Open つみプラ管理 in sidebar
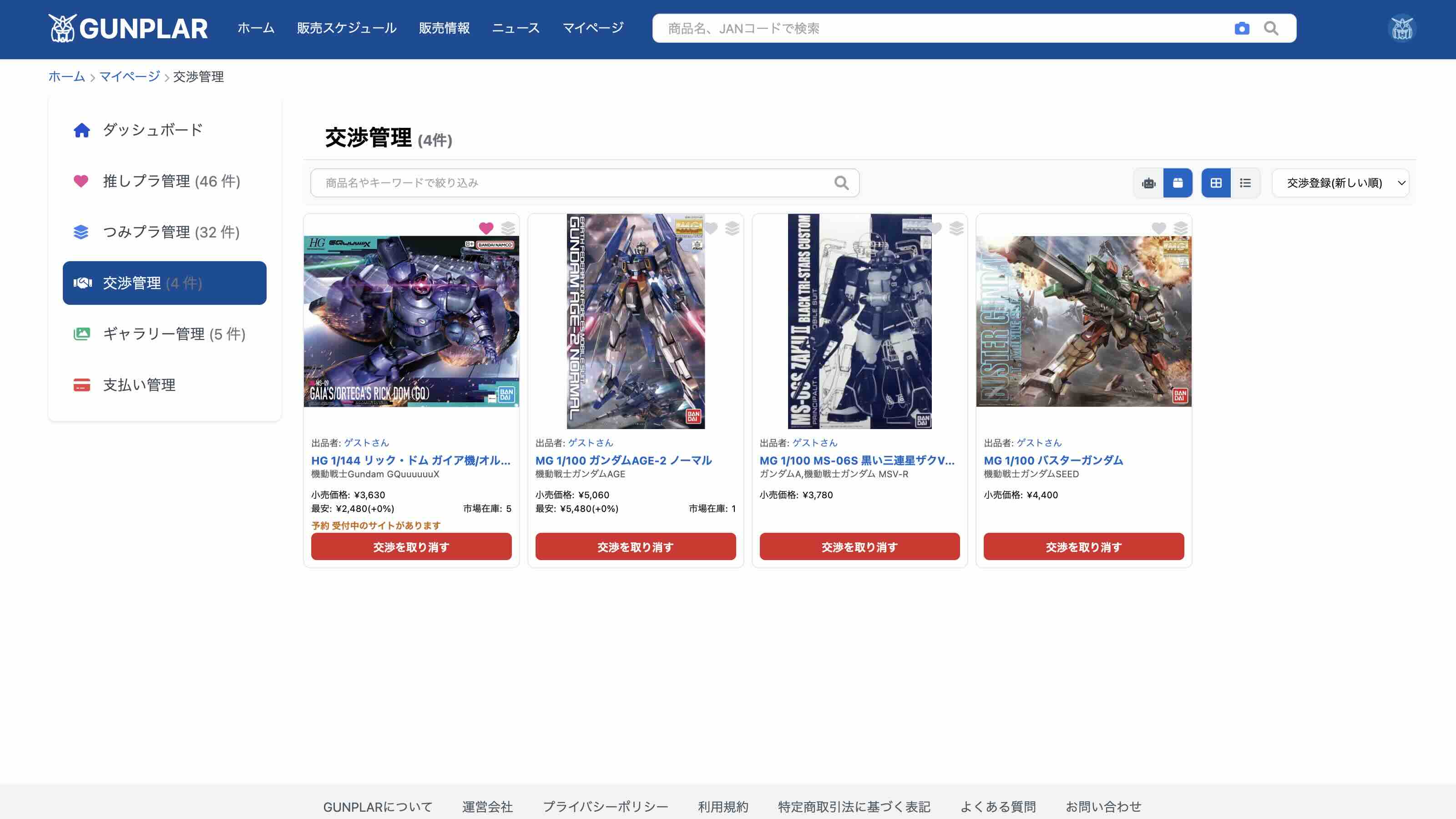Viewport: 1456px width, 819px height. [164, 233]
